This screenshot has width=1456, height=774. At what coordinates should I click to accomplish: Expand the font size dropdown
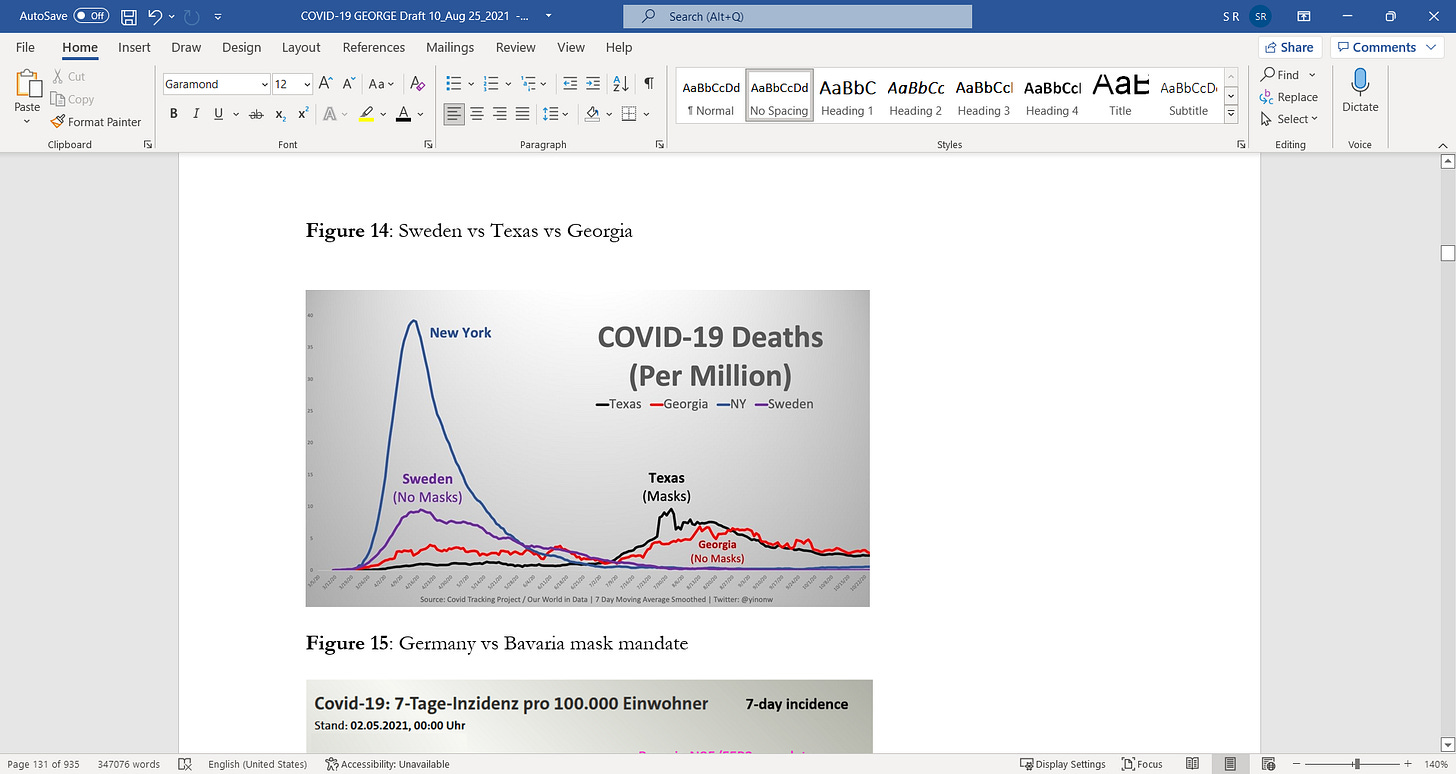tap(308, 85)
